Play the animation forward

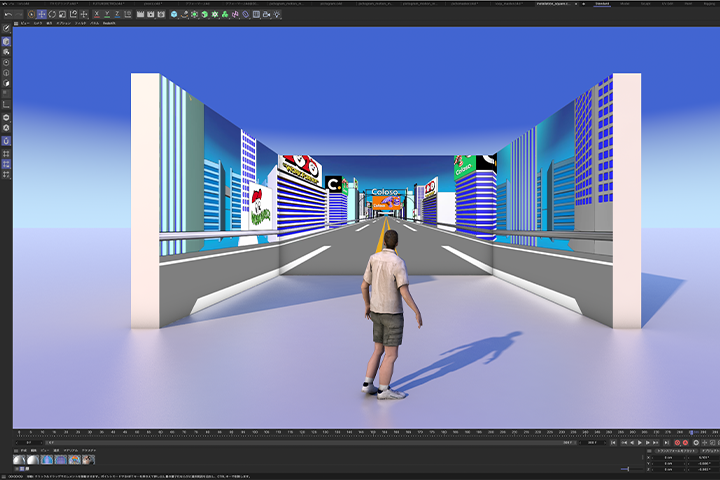pos(640,443)
